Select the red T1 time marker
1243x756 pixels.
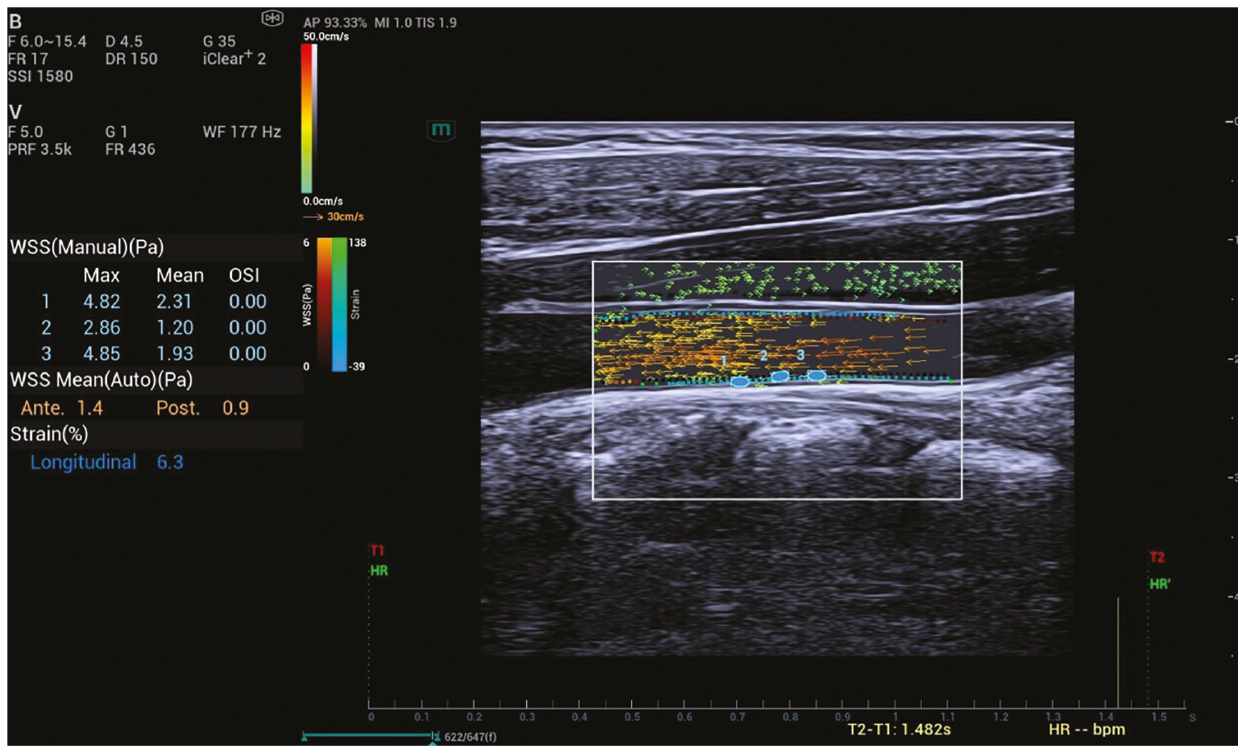coord(377,552)
